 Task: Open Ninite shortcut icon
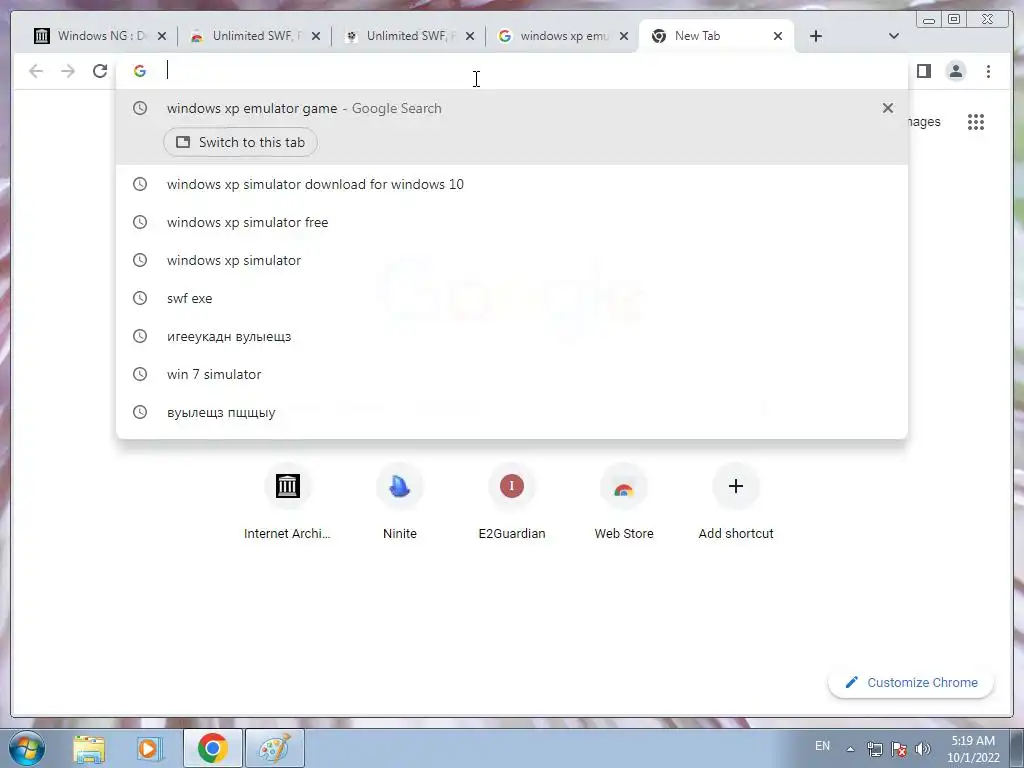pos(400,486)
